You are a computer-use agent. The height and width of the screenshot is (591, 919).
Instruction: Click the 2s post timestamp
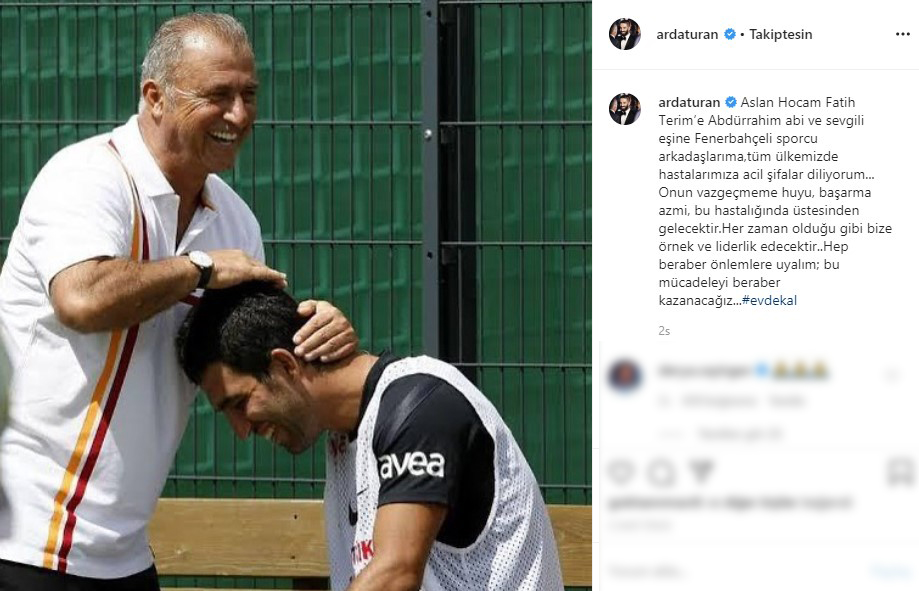point(664,331)
